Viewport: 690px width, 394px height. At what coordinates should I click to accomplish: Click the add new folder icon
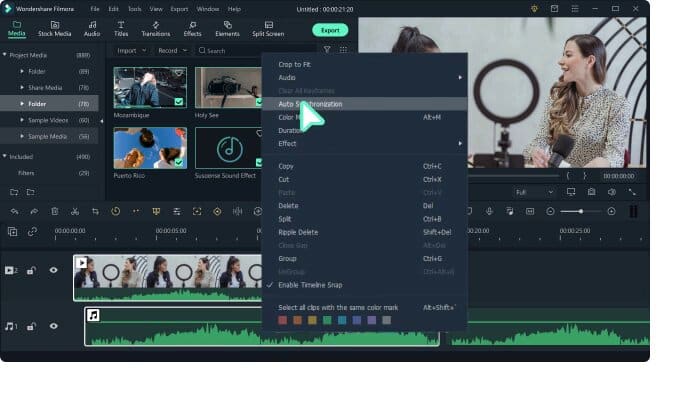(x=14, y=192)
